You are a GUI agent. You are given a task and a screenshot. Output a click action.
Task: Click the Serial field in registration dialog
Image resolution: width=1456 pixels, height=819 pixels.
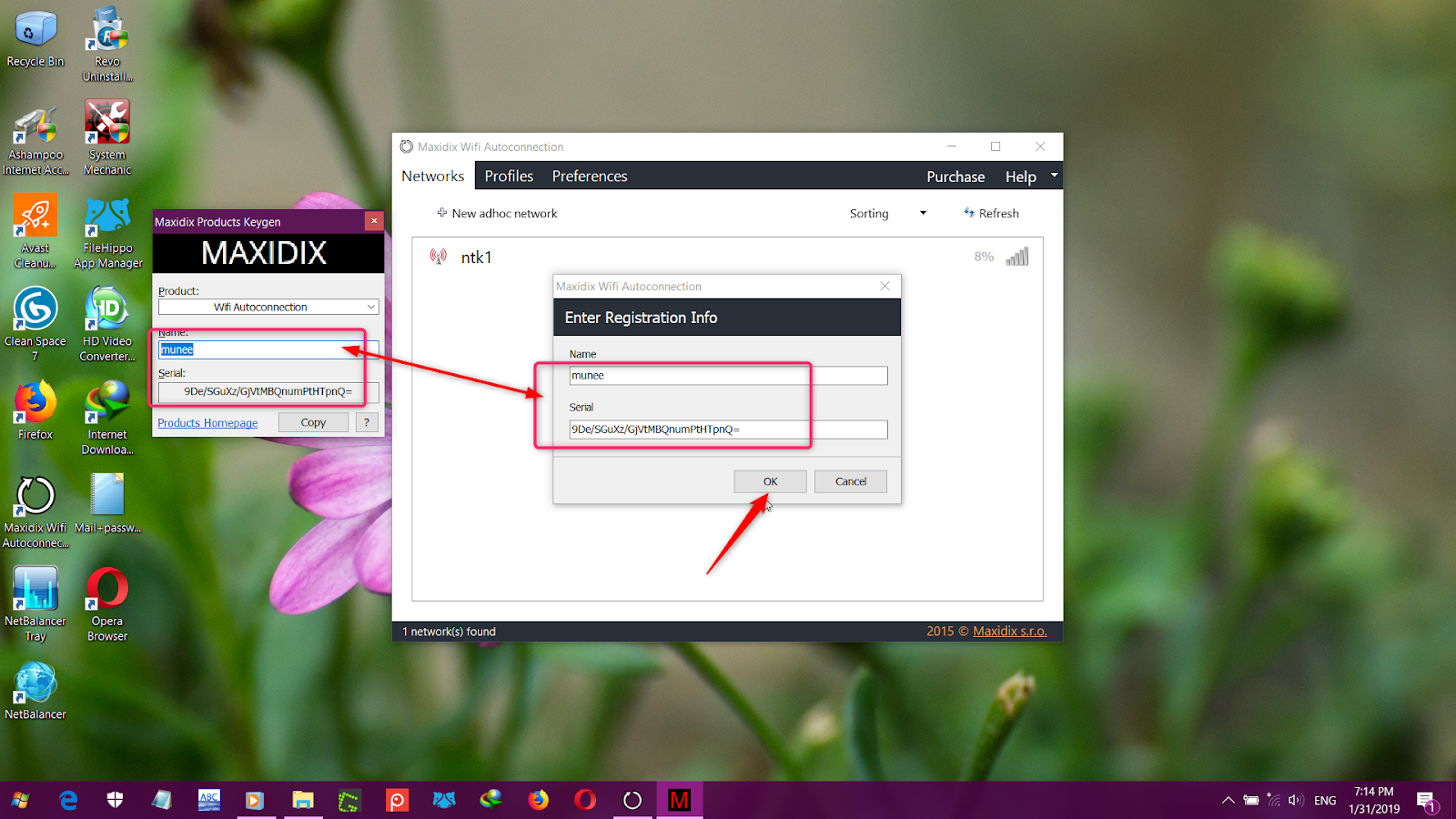(728, 429)
